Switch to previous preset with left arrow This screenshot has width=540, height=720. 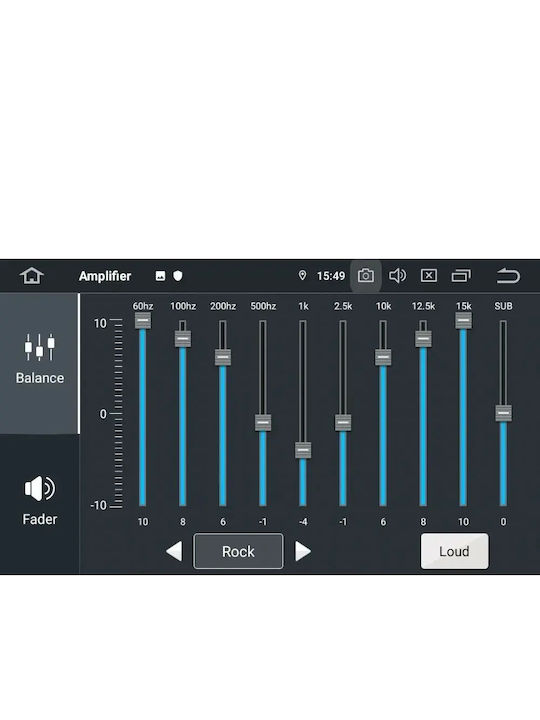tap(174, 551)
